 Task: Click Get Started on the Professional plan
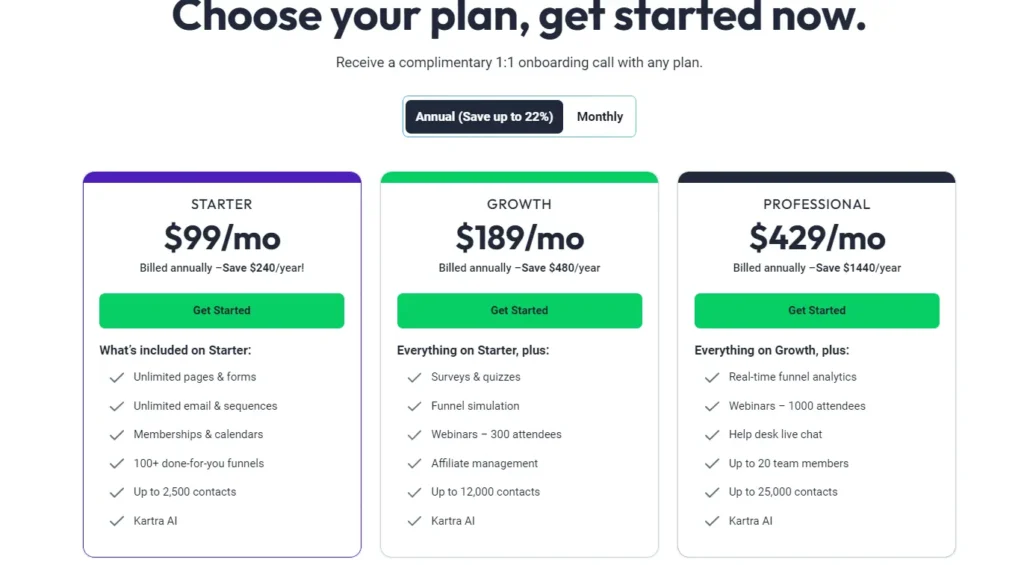816,310
